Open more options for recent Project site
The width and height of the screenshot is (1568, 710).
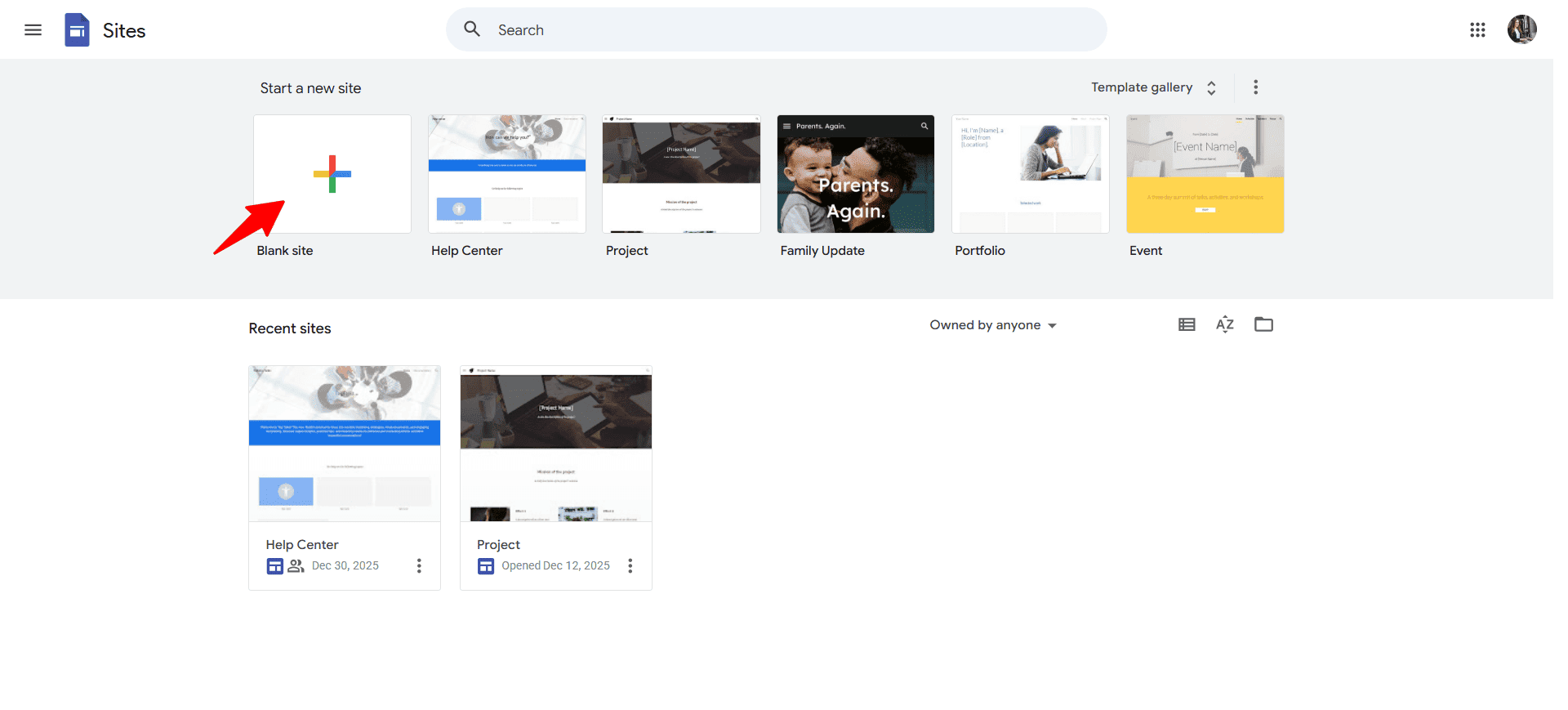(x=630, y=565)
